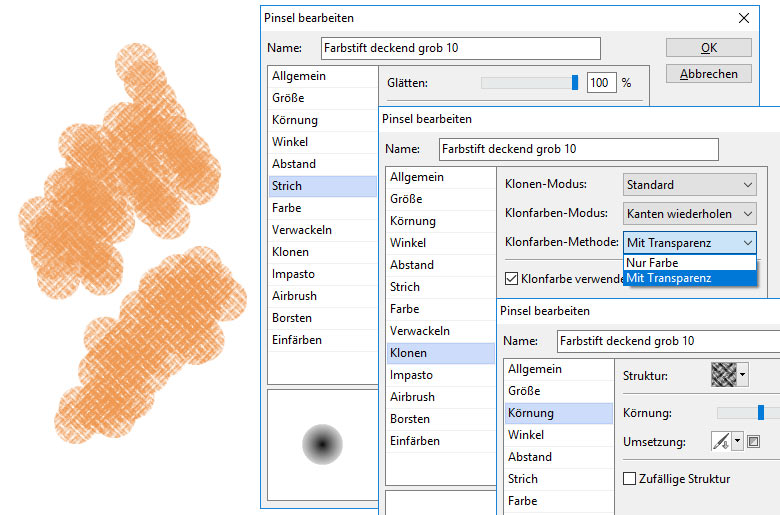780x515 pixels.
Task: Select Borsten in the back dialog list
Action: pyautogui.click(x=322, y=318)
